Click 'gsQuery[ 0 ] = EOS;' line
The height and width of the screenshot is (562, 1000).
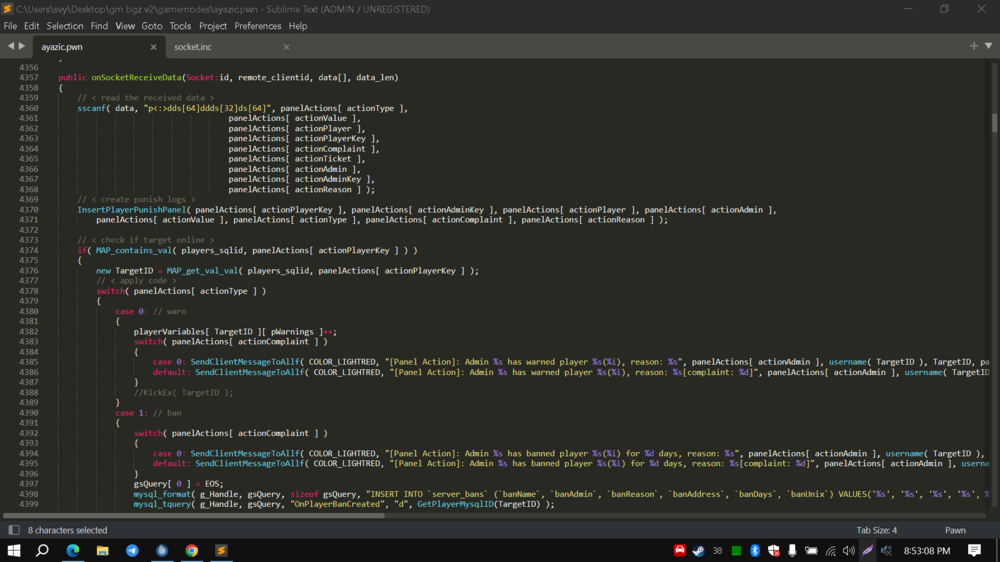[179, 484]
